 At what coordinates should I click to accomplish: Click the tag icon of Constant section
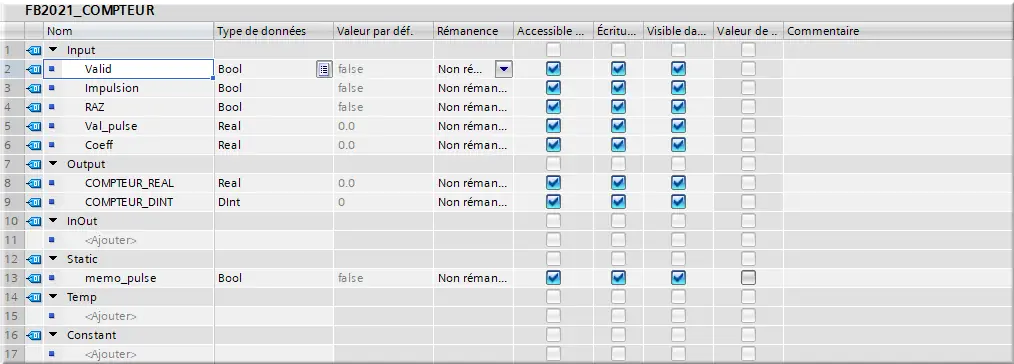(34, 336)
